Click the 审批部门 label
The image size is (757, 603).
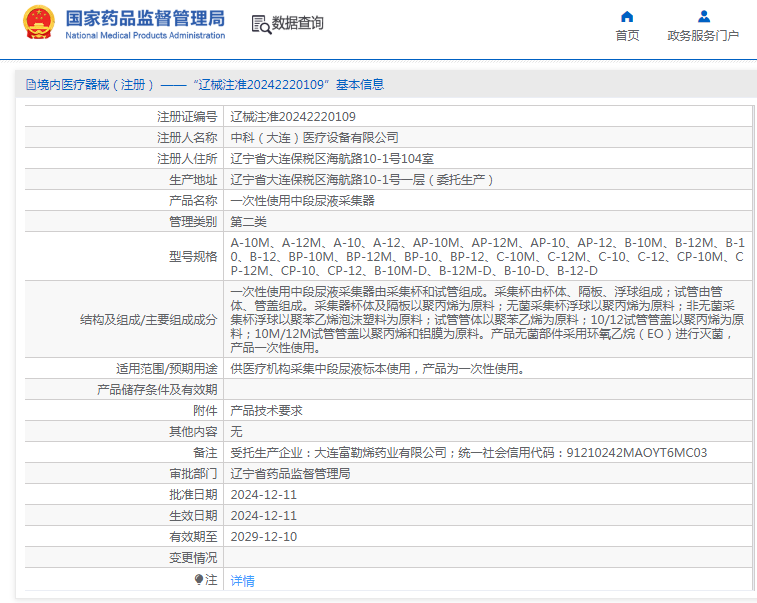(x=193, y=474)
